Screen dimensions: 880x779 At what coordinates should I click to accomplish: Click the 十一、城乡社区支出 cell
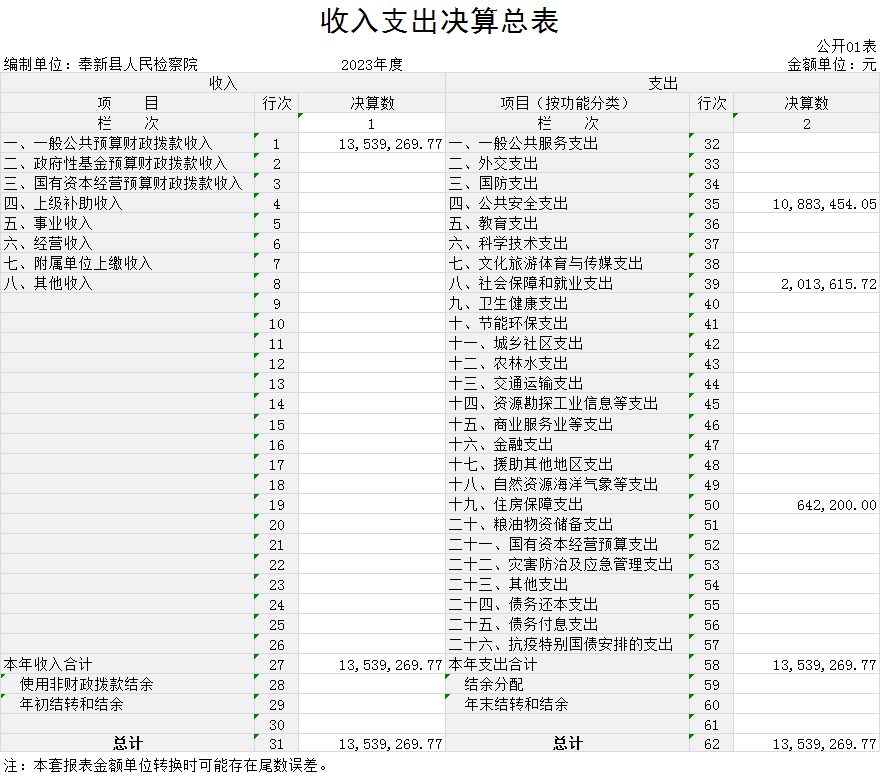tap(567, 343)
